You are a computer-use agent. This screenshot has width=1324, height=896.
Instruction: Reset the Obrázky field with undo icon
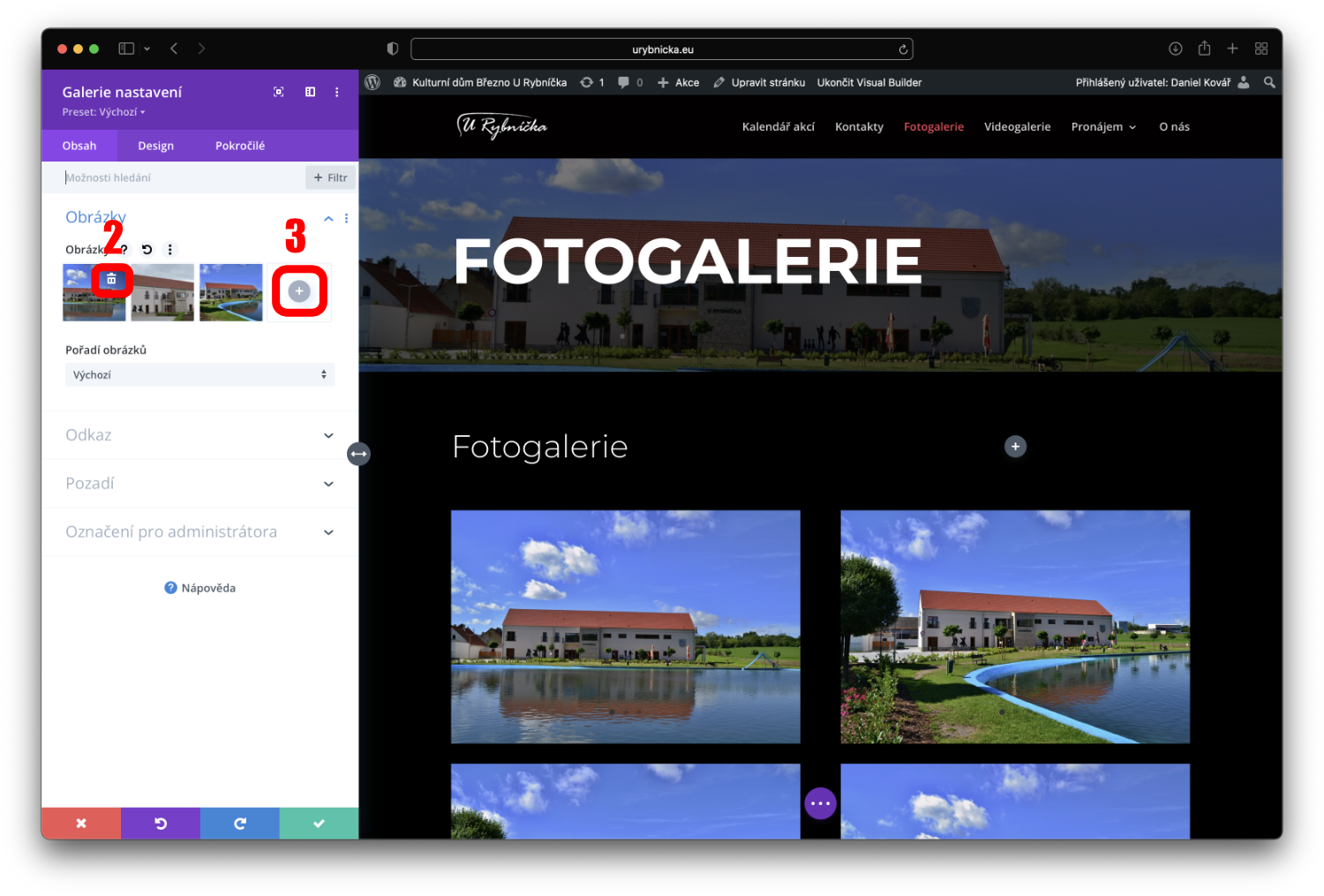[147, 250]
